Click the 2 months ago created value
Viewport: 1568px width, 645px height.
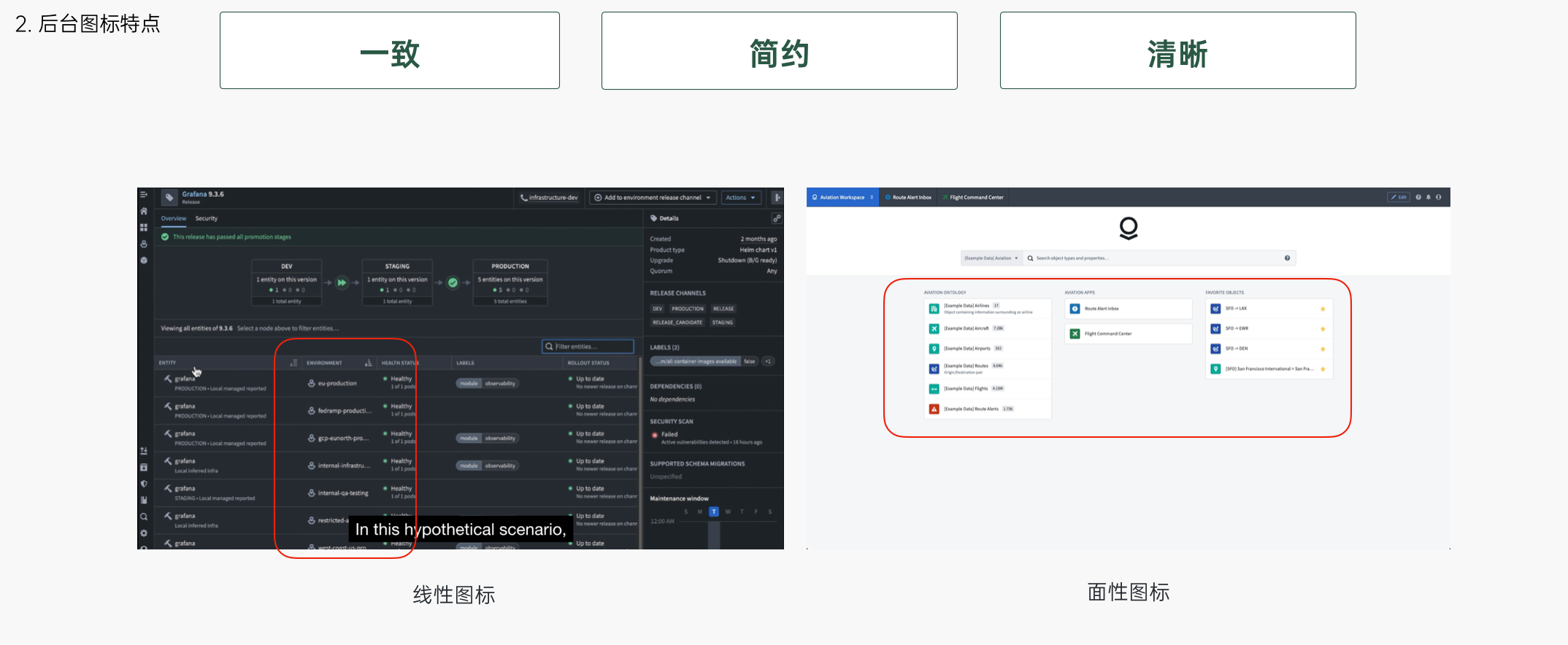coord(758,239)
